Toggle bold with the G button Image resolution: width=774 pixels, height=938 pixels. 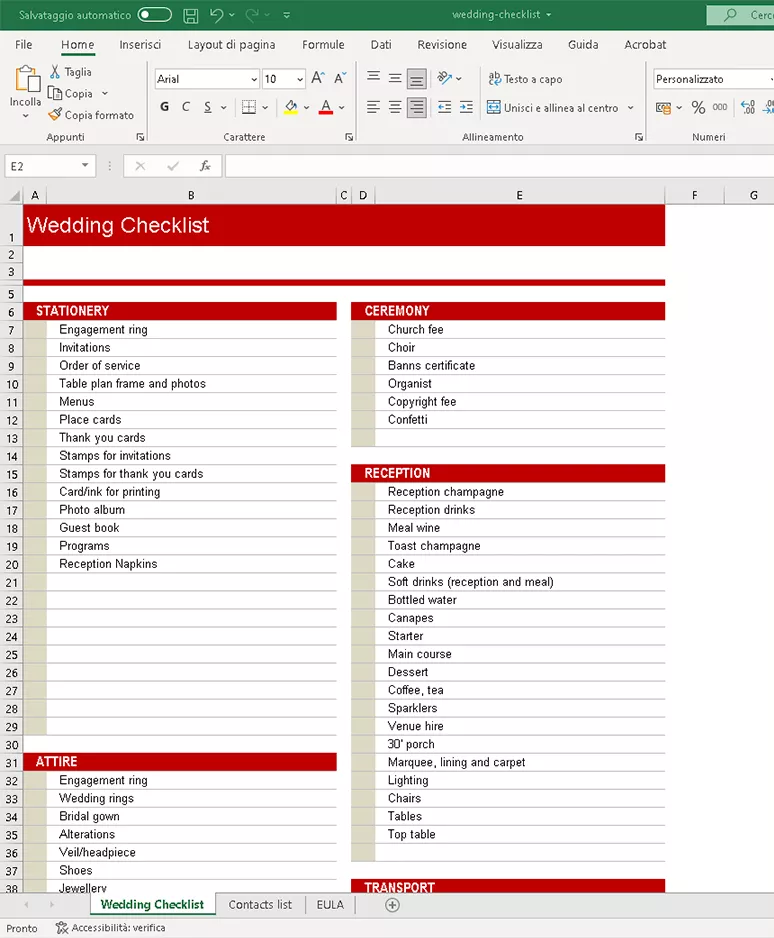[x=164, y=107]
